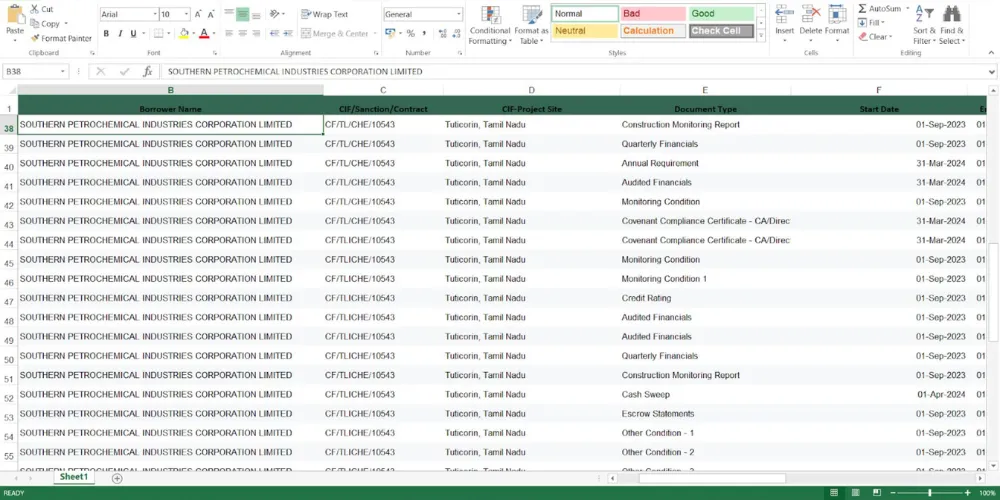Viewport: 1000px width, 500px height.
Task: Click the Accounting Number Format icon
Action: click(x=391, y=33)
